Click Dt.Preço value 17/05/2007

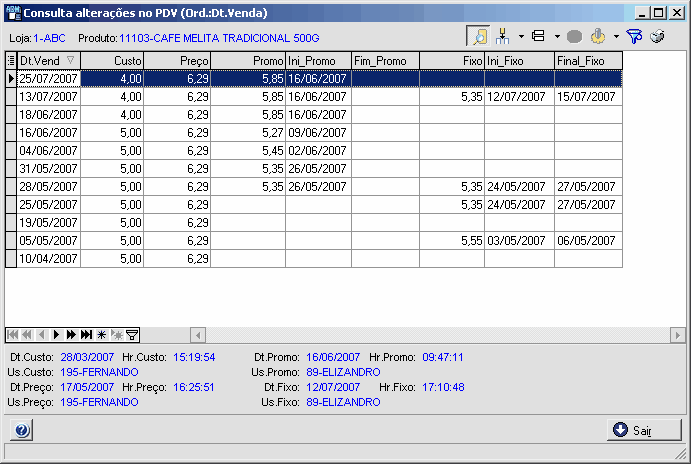pyautogui.click(x=87, y=387)
